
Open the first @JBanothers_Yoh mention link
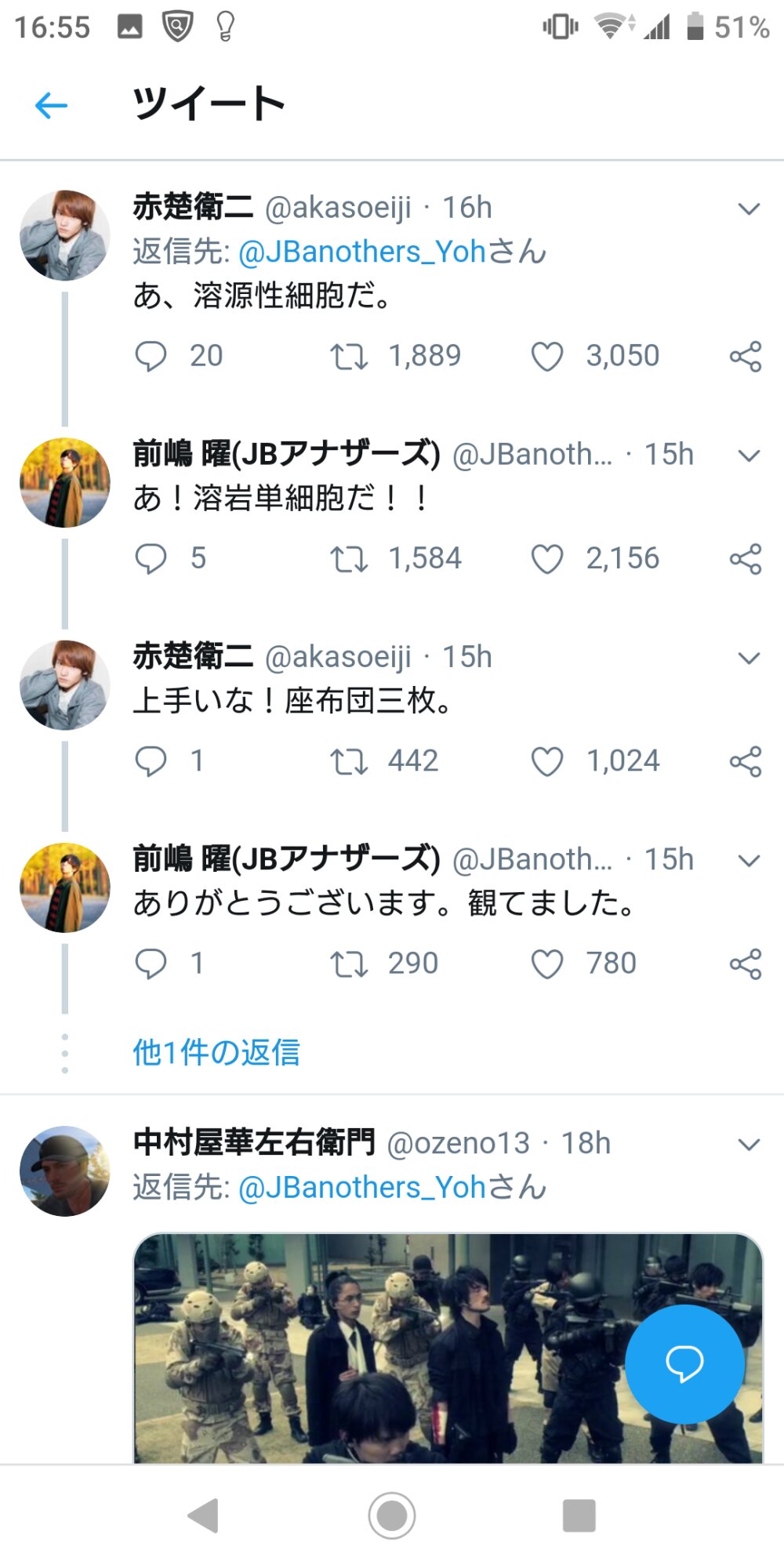tap(362, 252)
